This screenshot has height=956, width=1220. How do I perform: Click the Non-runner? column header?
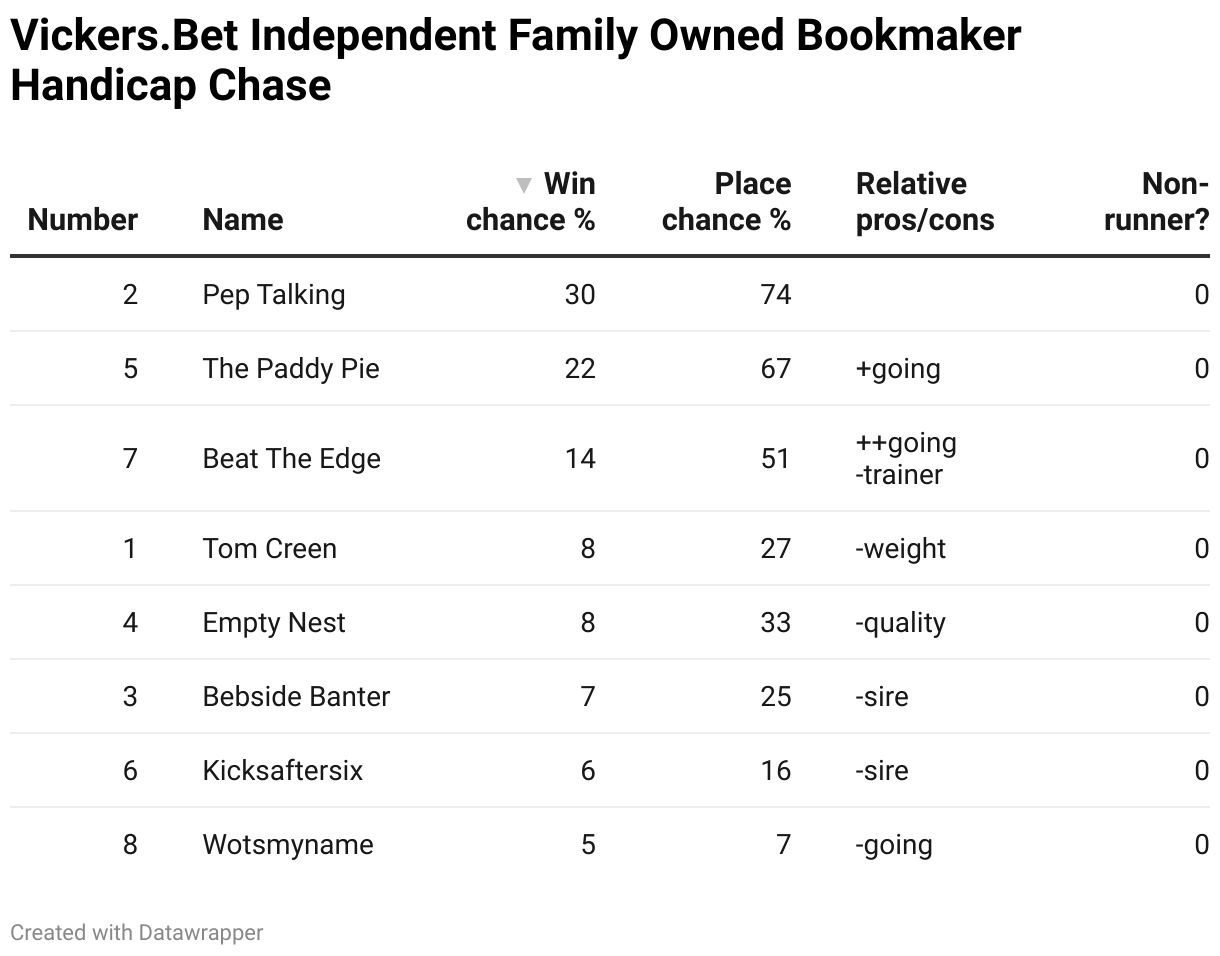tap(1157, 202)
